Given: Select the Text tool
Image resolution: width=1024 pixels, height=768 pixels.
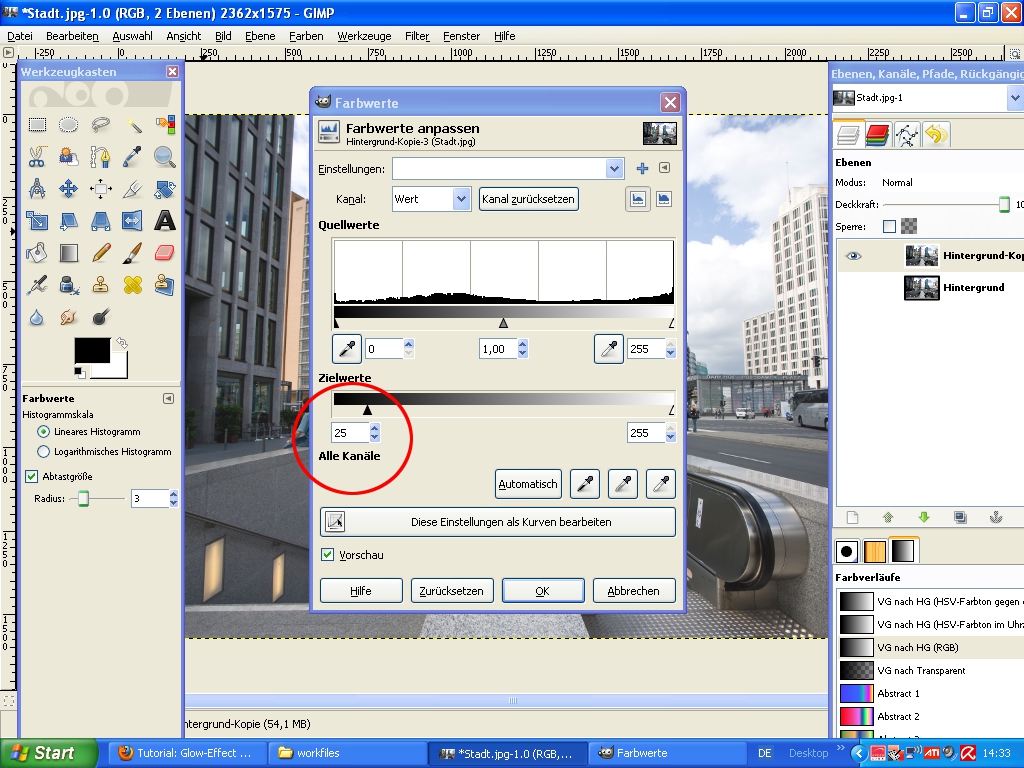Looking at the screenshot, I should 165,221.
